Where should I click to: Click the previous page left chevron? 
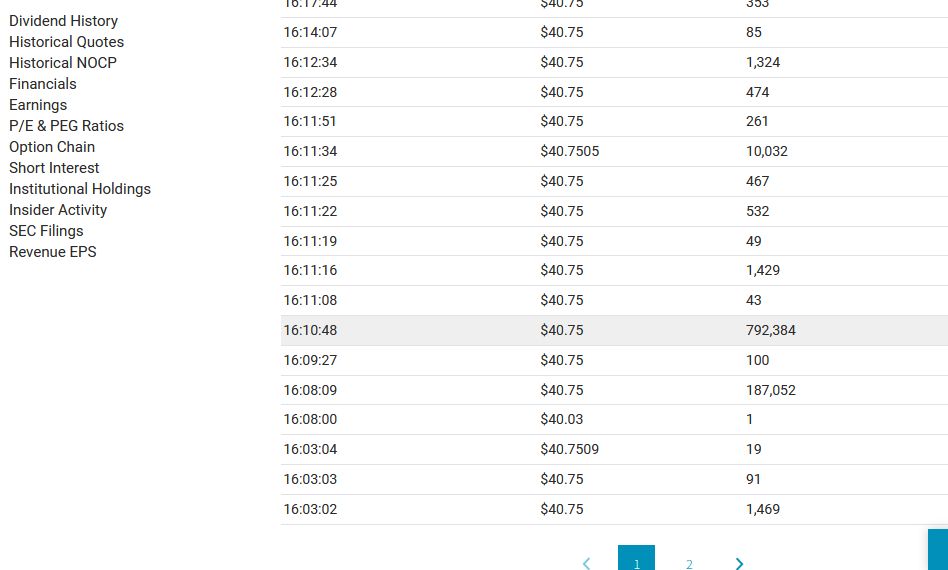click(587, 564)
